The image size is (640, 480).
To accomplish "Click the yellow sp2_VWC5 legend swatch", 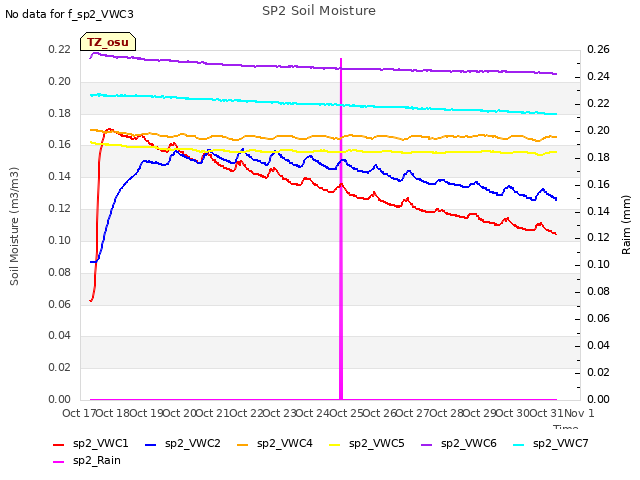I will tap(335, 444).
